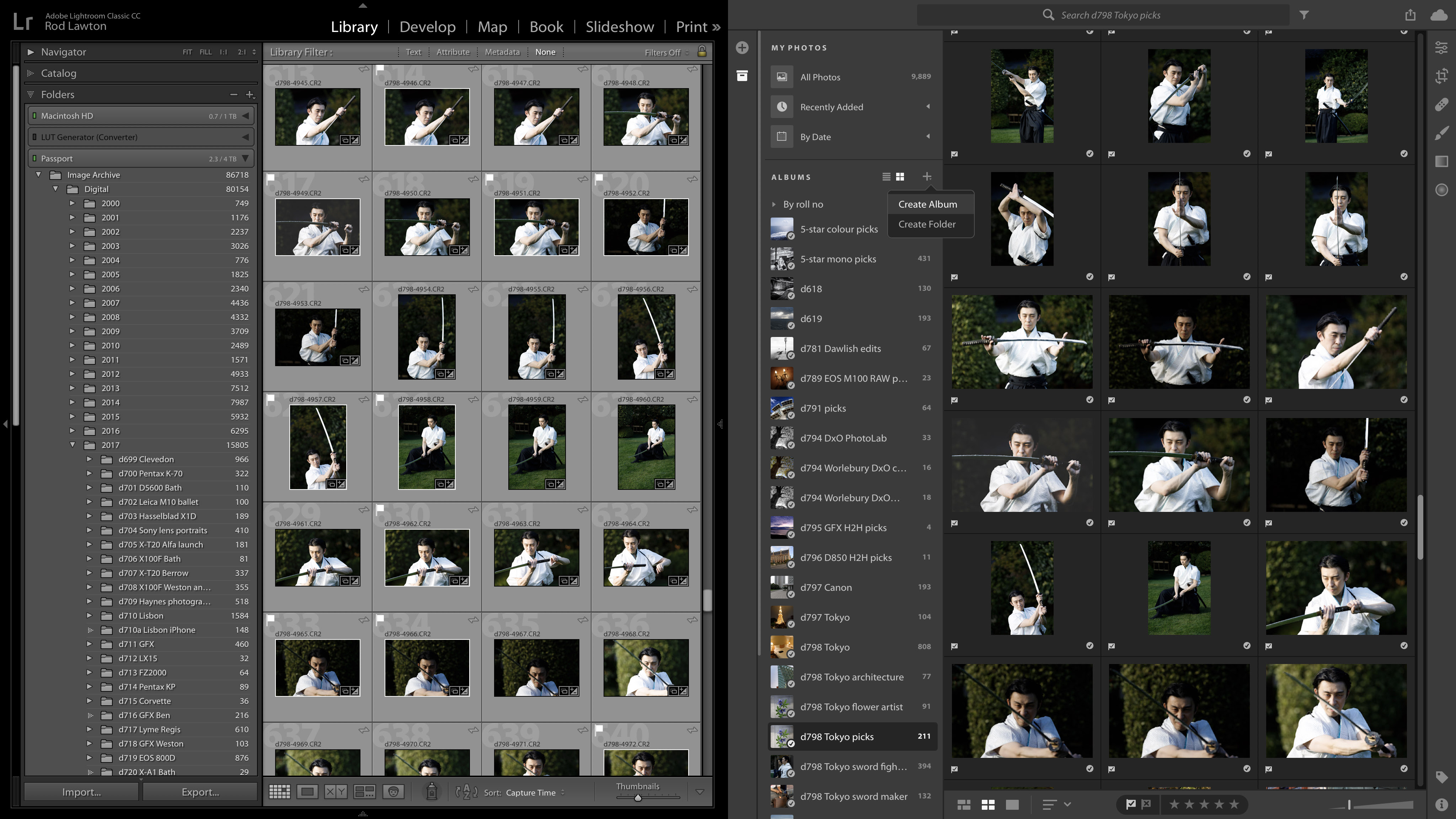Click the Import button
Viewport: 1456px width, 819px height.
coord(81,792)
